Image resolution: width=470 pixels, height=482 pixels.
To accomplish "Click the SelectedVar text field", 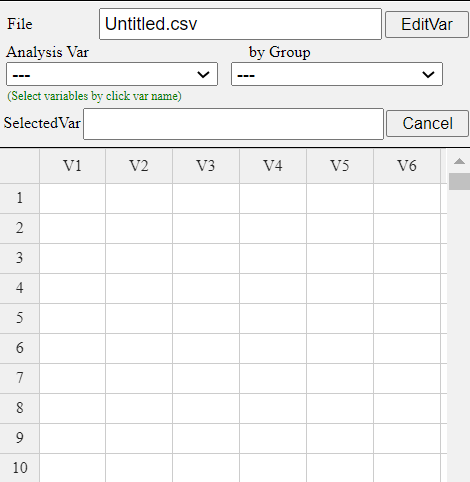I will (x=233, y=124).
